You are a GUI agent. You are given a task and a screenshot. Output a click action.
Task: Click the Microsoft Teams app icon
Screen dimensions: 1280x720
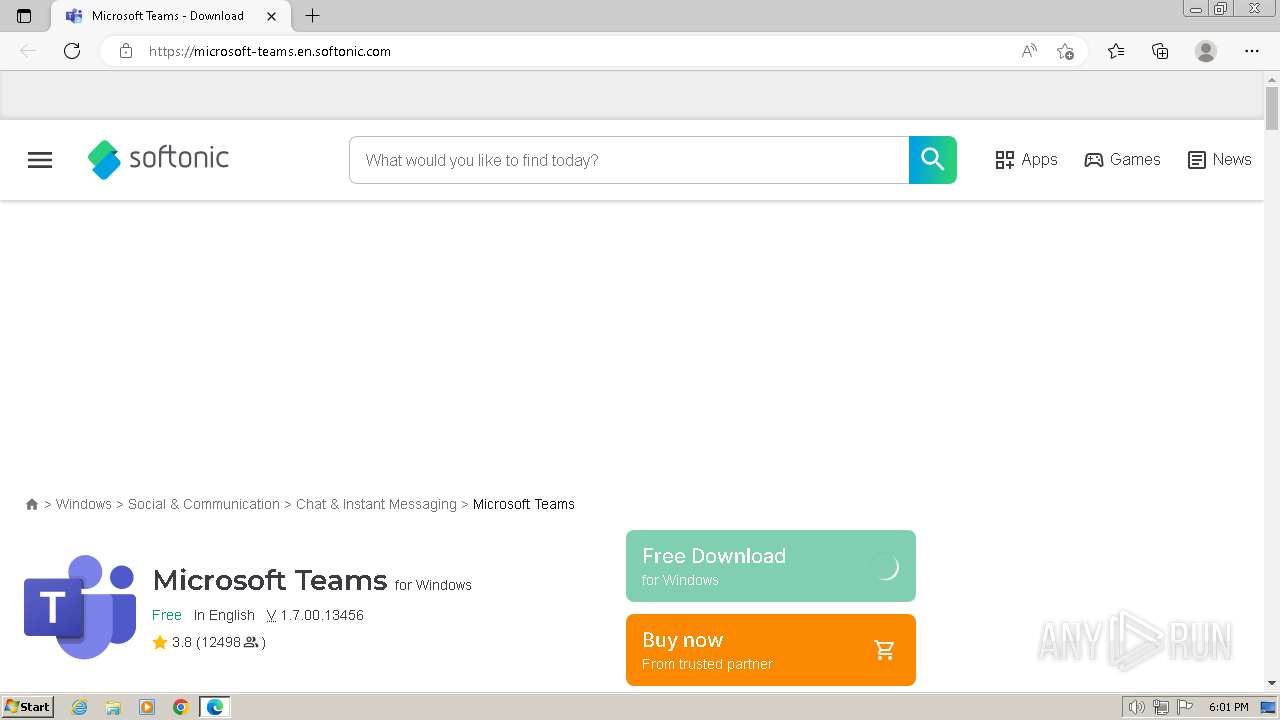[80, 607]
